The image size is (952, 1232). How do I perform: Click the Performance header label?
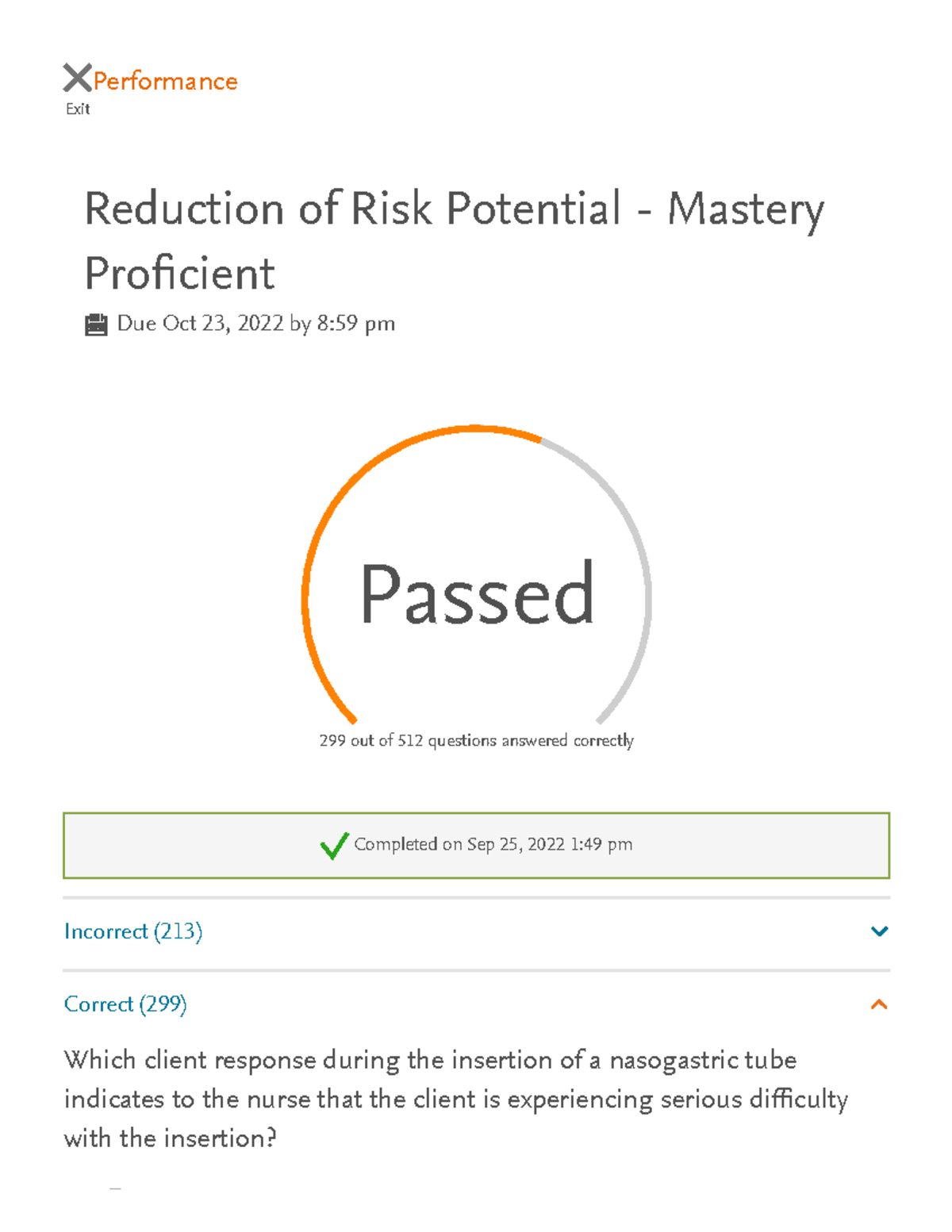click(x=163, y=80)
